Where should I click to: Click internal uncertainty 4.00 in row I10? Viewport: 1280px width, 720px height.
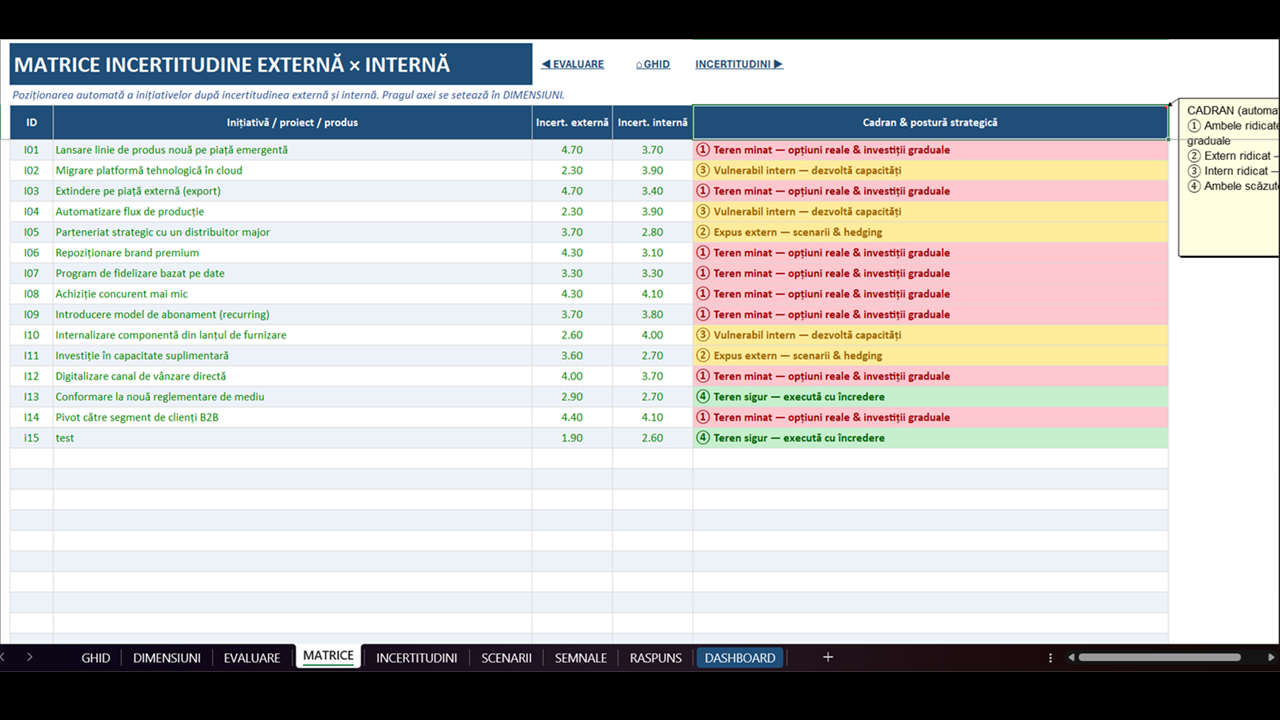coord(652,335)
